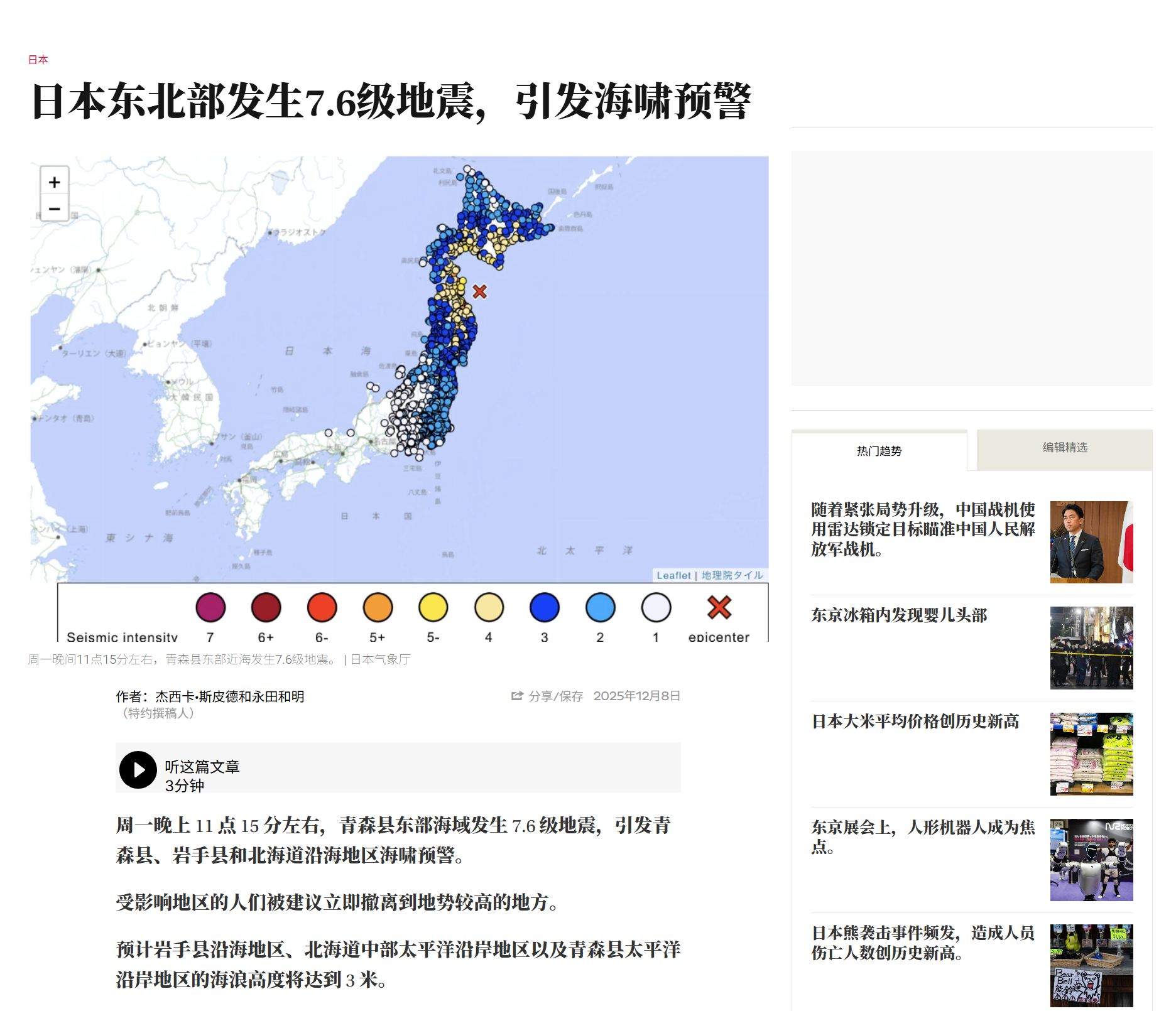Image resolution: width=1176 pixels, height=1011 pixels.
Task: Switch to the 热门趋势 tab
Action: point(879,451)
